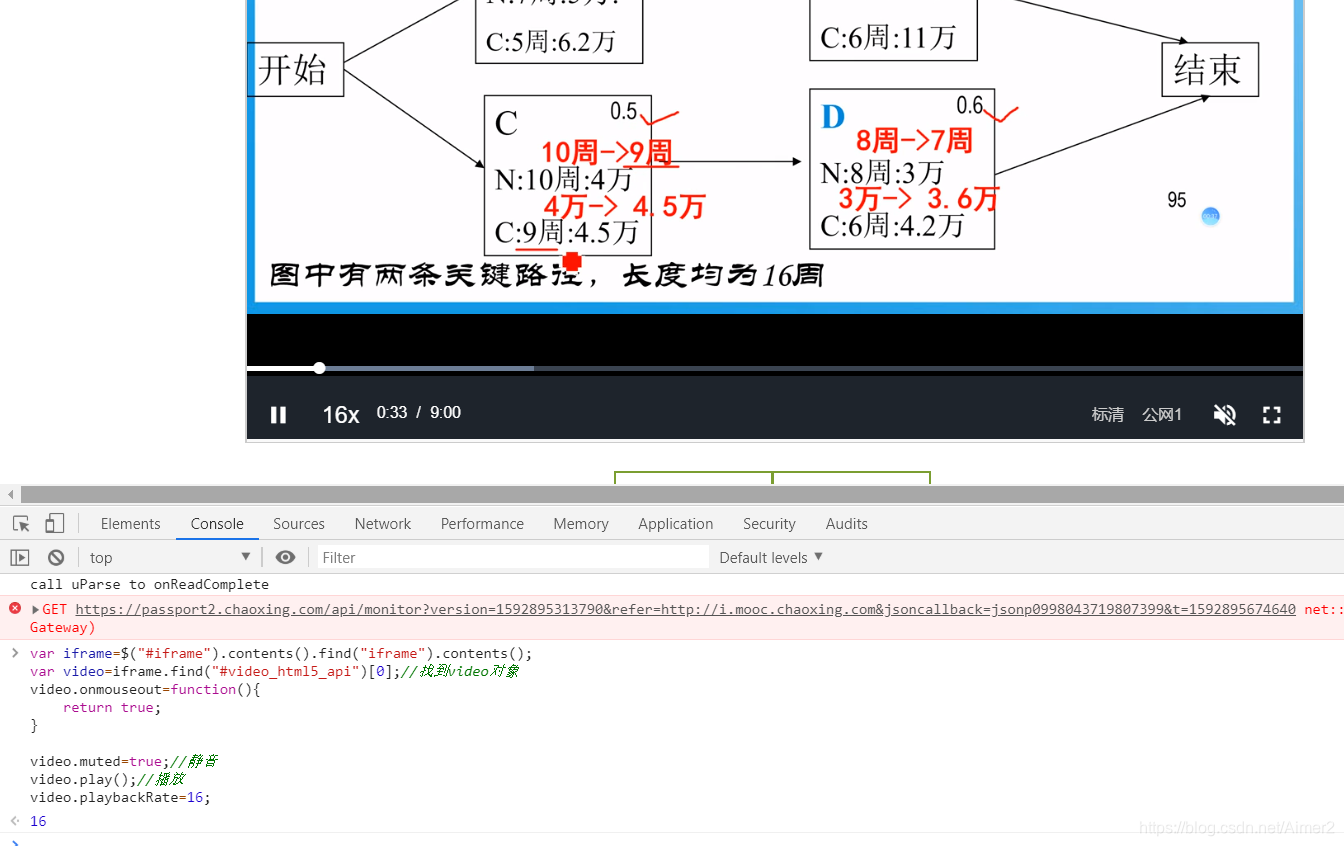
Task: Click the clear console icon
Action: [x=56, y=557]
